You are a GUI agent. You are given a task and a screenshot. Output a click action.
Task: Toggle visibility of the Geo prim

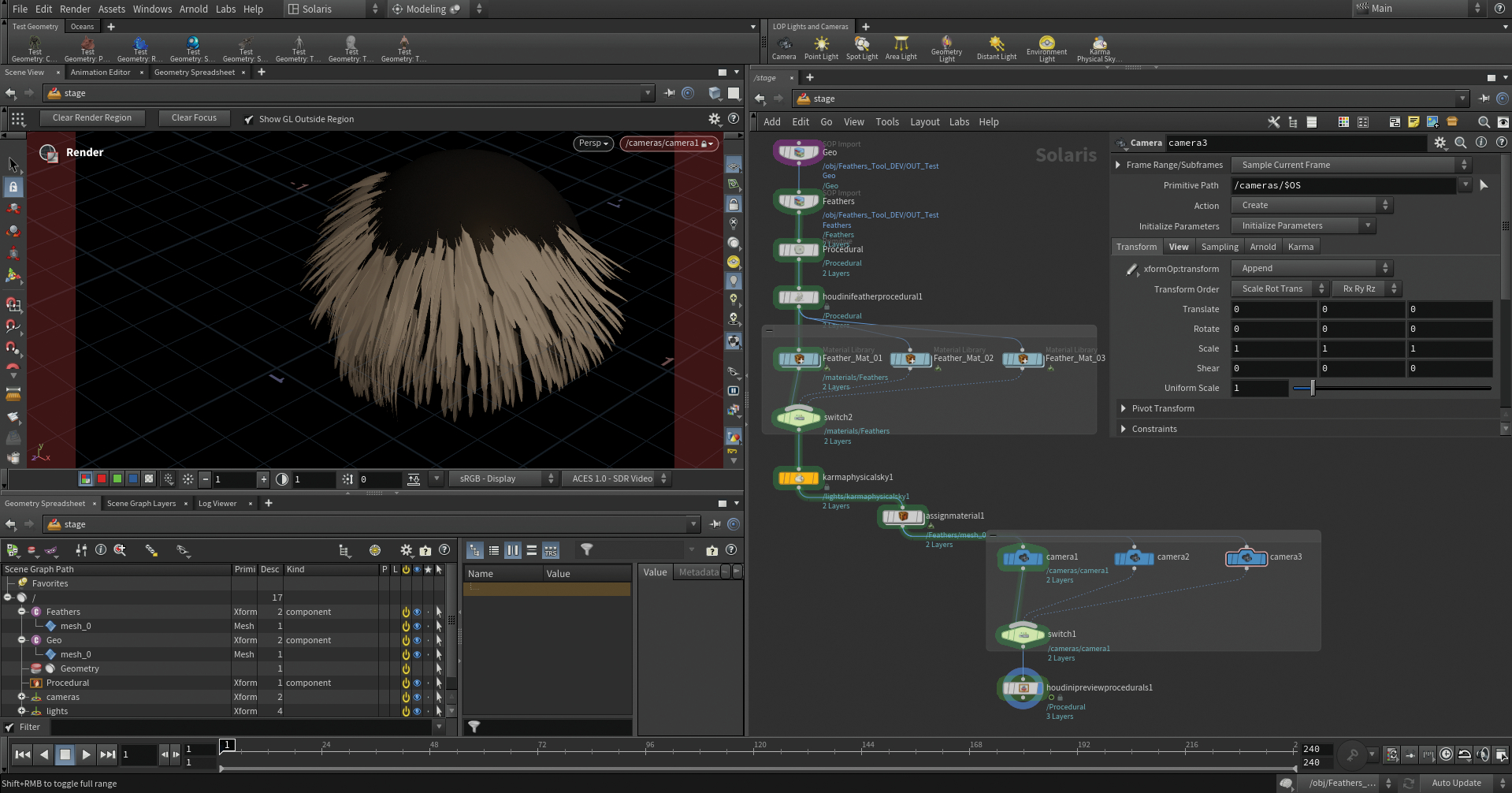pyautogui.click(x=417, y=641)
